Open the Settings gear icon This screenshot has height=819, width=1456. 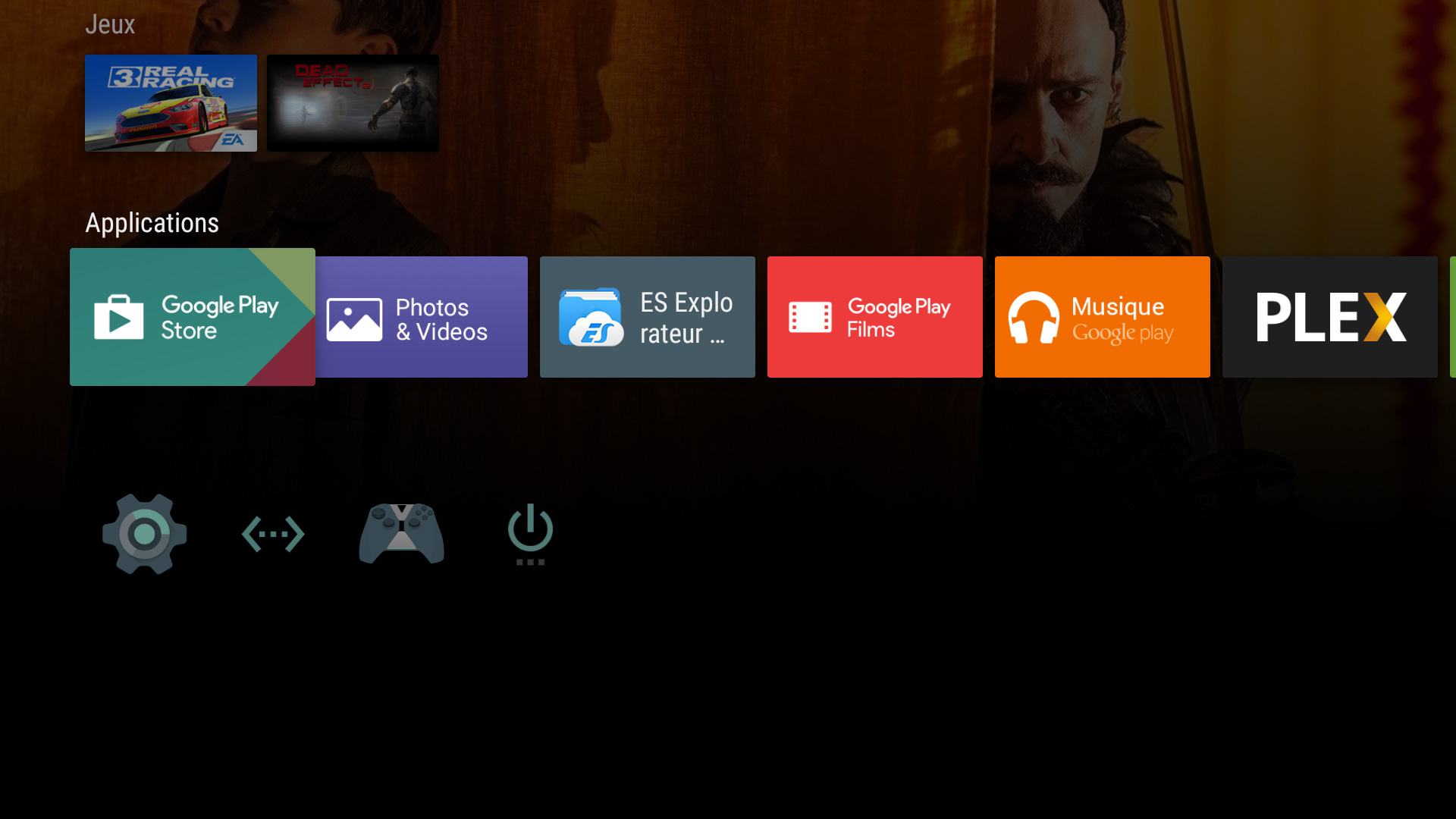pyautogui.click(x=144, y=534)
